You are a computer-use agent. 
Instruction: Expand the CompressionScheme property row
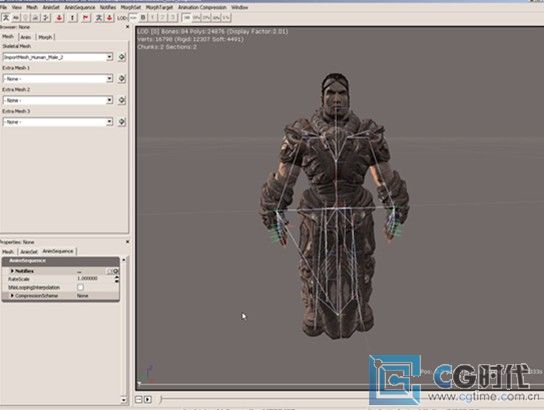tap(12, 296)
